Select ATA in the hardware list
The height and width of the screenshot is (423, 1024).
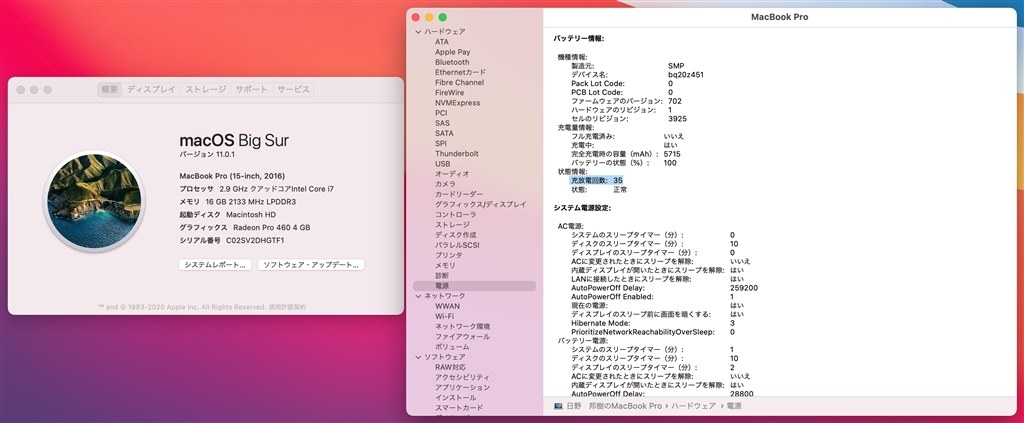pos(442,42)
